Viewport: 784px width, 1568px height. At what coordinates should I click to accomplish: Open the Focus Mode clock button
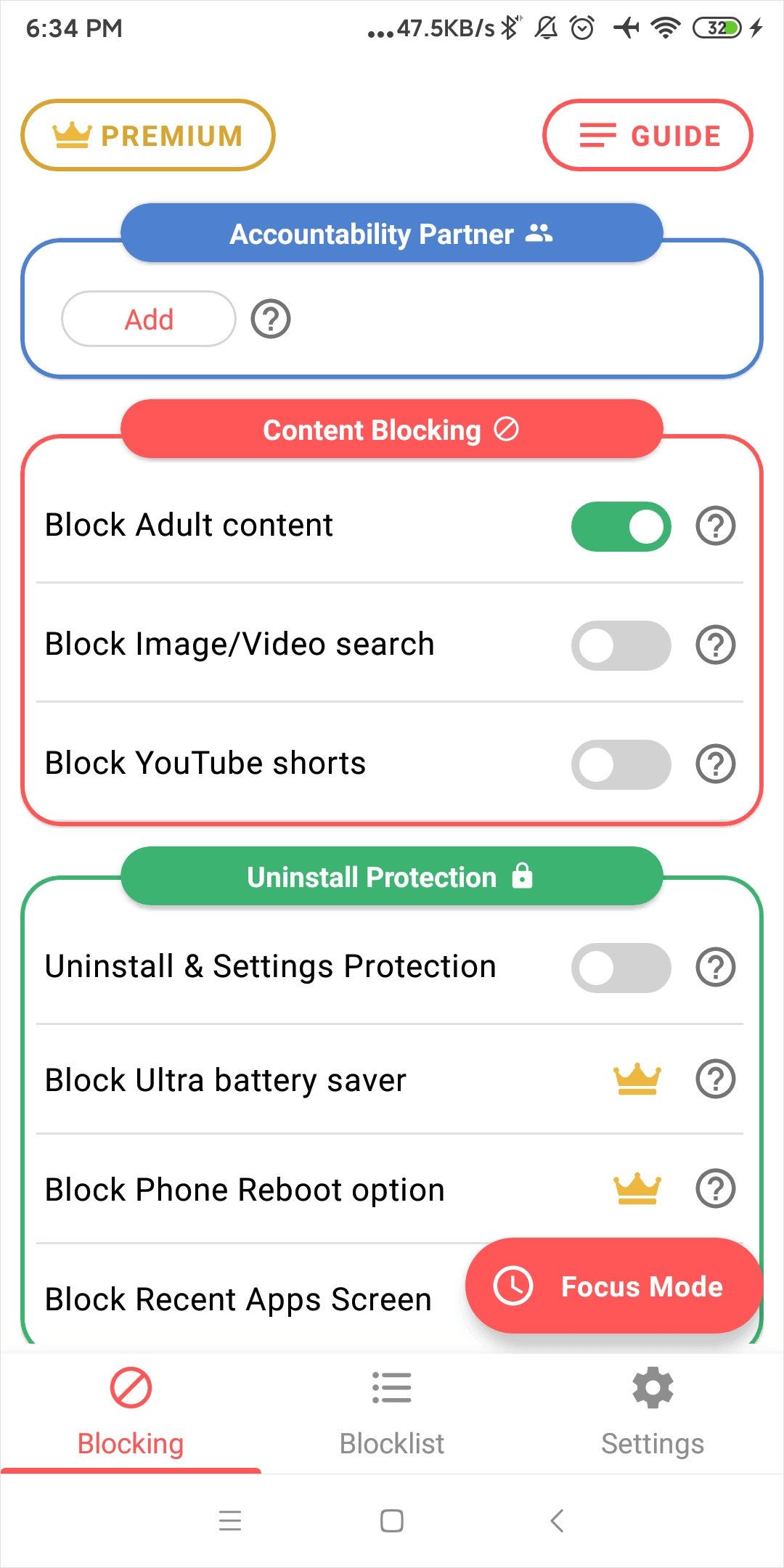coord(513,1286)
